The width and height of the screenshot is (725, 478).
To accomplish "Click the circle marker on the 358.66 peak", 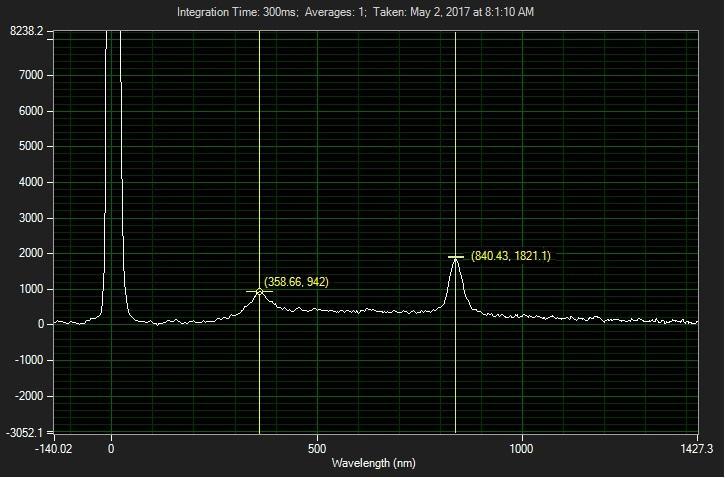I will click(259, 291).
